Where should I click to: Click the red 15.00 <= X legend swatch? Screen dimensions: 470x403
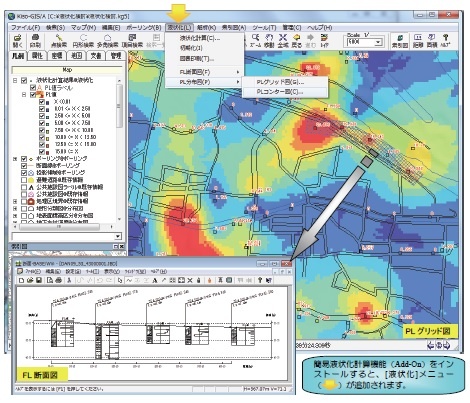[x=48, y=152]
